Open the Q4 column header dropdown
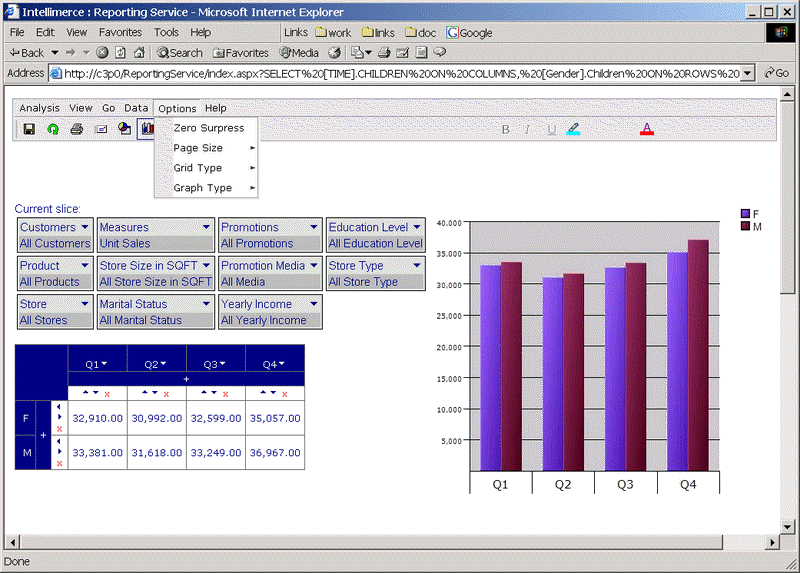Image resolution: width=800 pixels, height=573 pixels. (x=282, y=363)
